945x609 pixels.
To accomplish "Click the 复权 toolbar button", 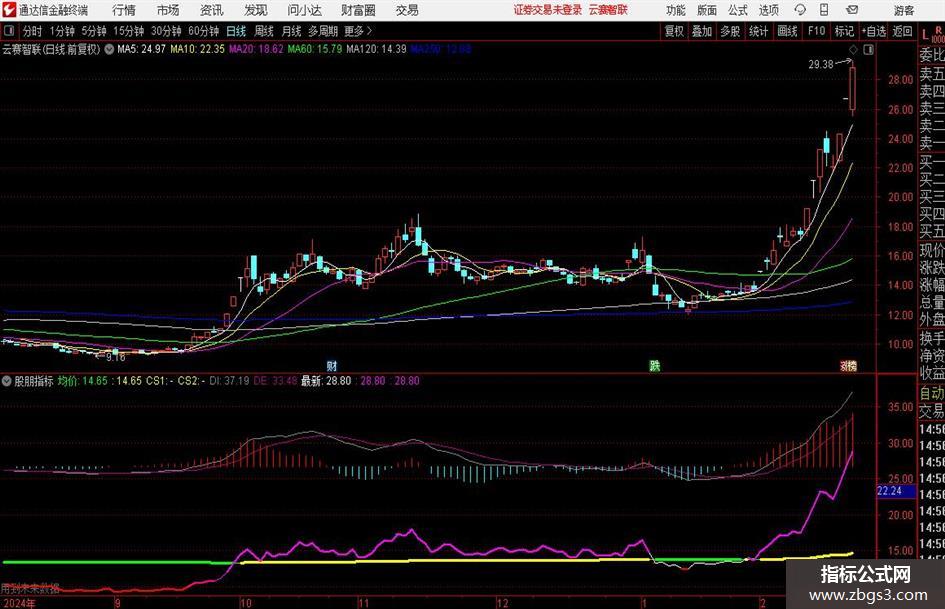I will [x=674, y=31].
